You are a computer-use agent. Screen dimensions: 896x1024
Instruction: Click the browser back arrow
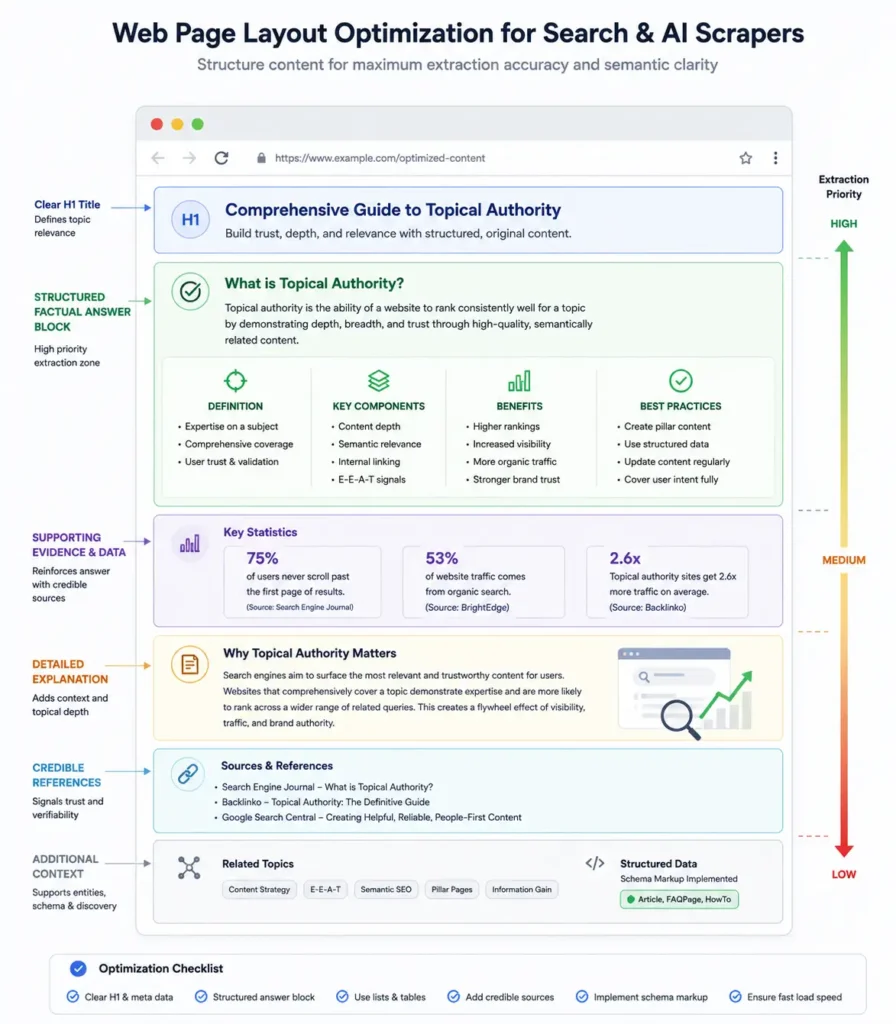click(158, 158)
